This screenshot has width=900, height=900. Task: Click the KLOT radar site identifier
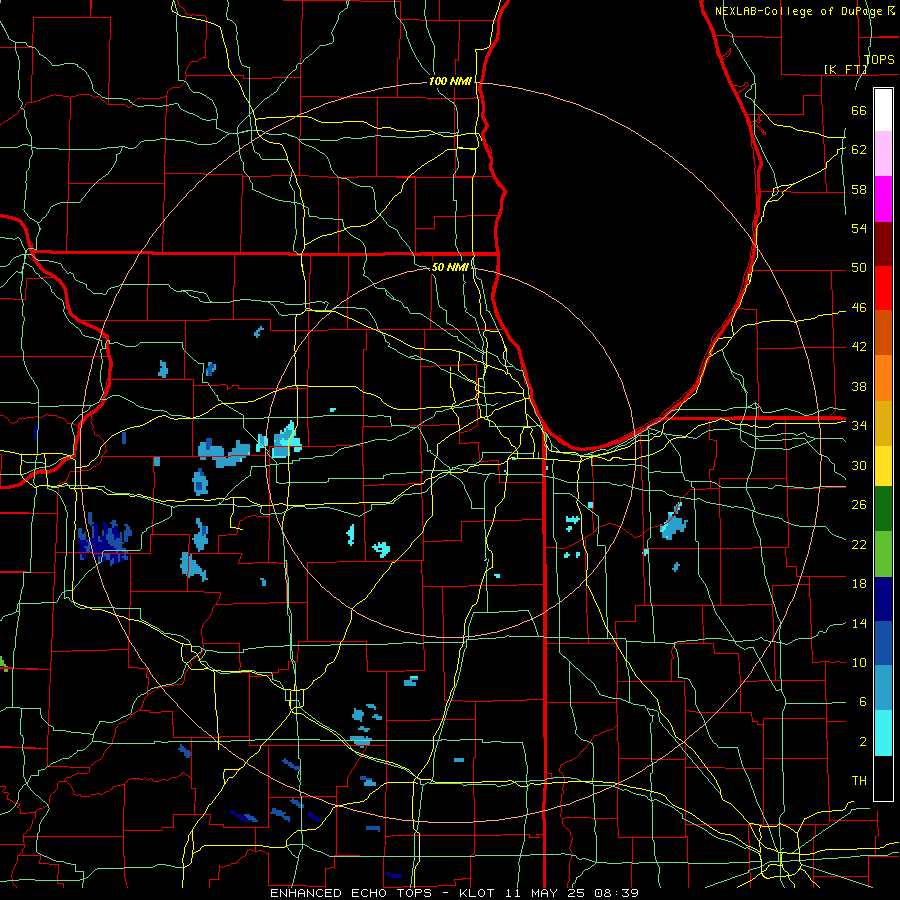pos(479,893)
